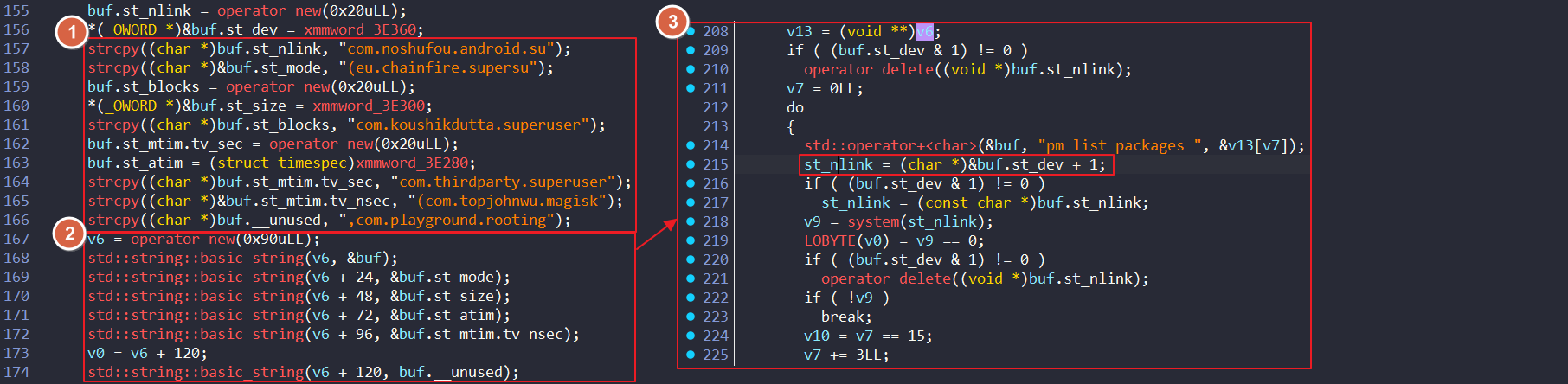Toggle the breakpoint dot on line 210
The width and height of the screenshot is (1568, 384).
691,69
